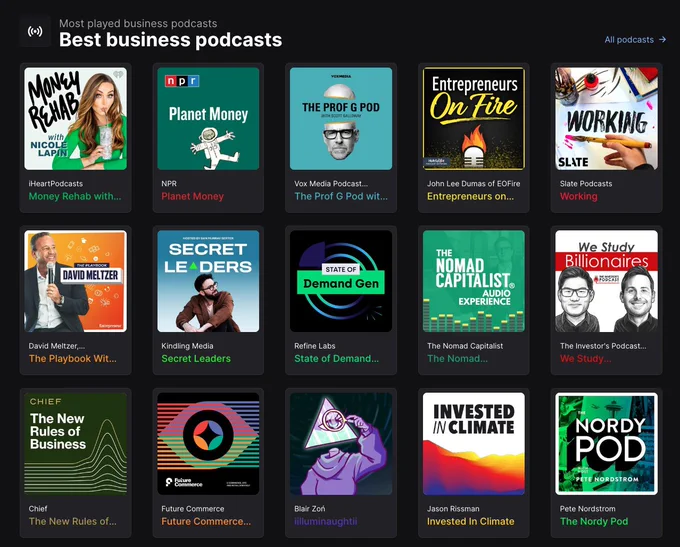Click the 'Kindling Media' publisher name
Viewport: 680px width, 547px height.
(187, 346)
